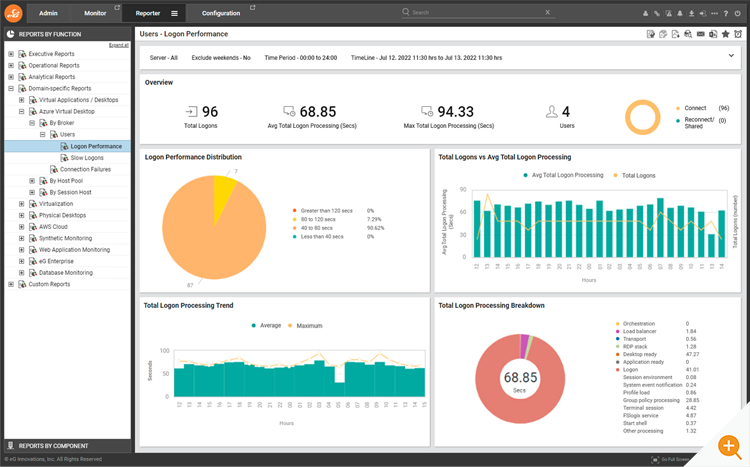Open Virtual Applications / Desktops reports
Screen dimensions: 750x467
pyautogui.click(x=78, y=100)
